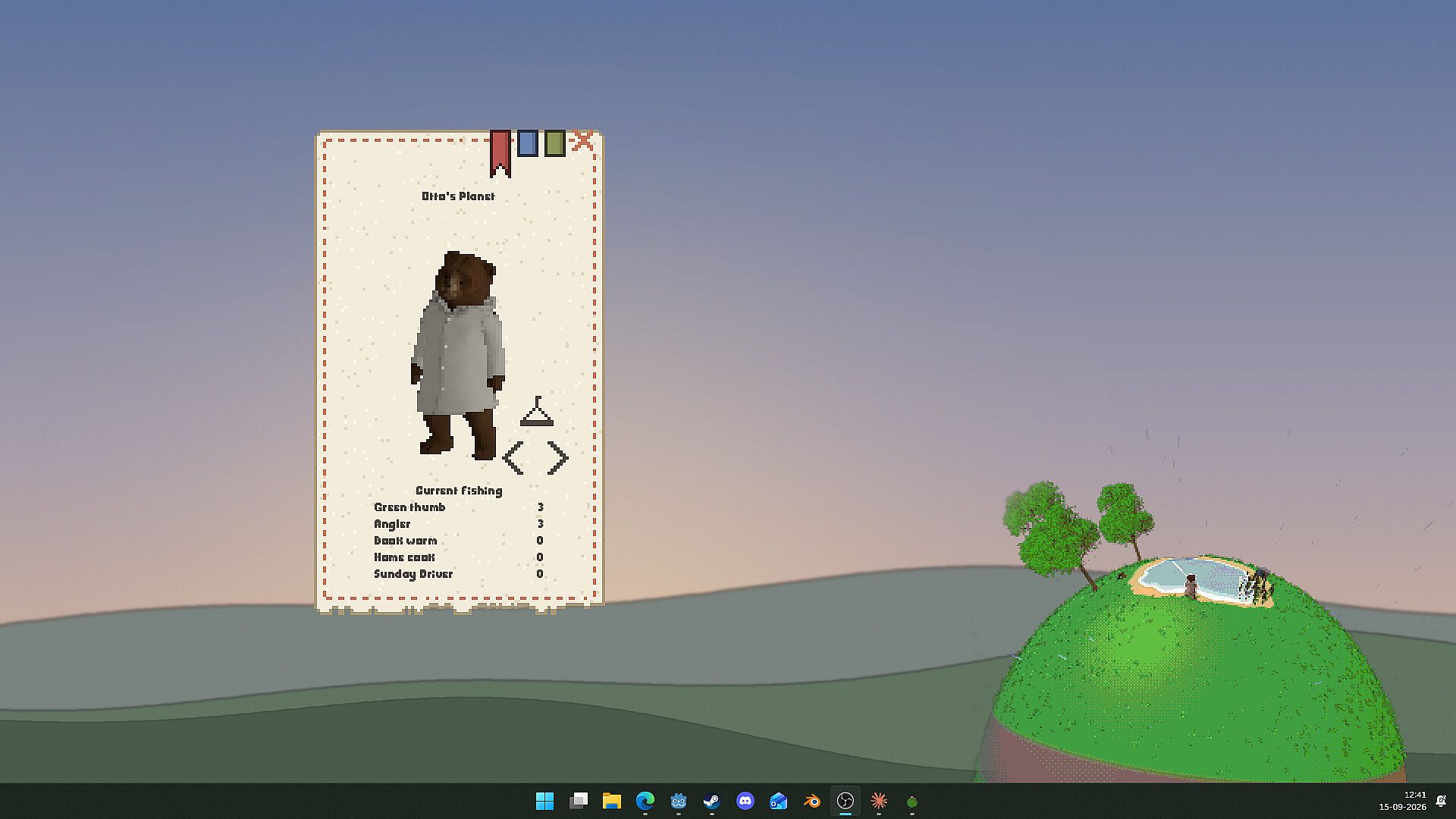Open the wardrobe via the hanger icon
The height and width of the screenshot is (819, 1456).
tap(537, 411)
